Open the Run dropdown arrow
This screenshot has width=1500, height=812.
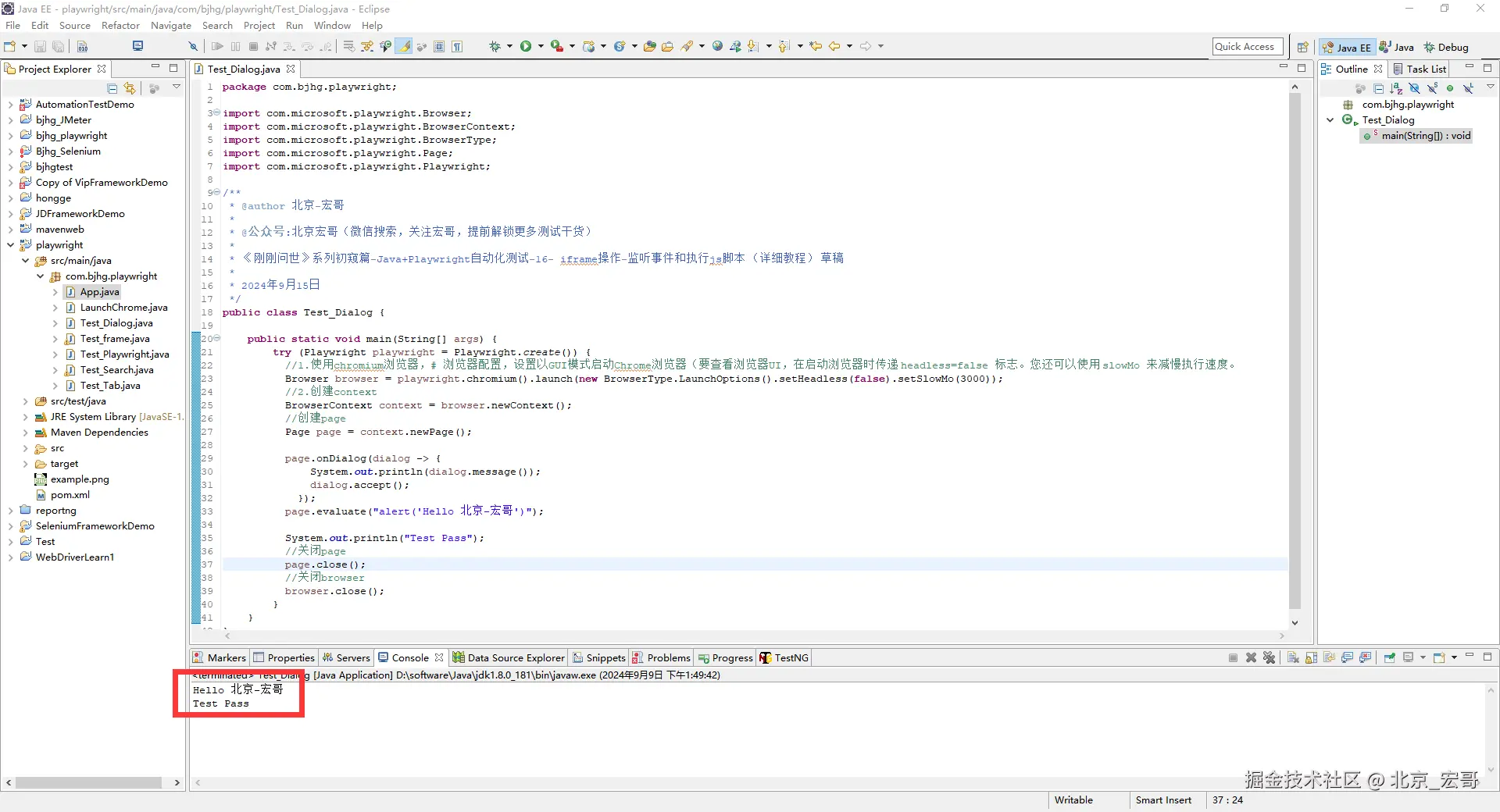pyautogui.click(x=541, y=46)
